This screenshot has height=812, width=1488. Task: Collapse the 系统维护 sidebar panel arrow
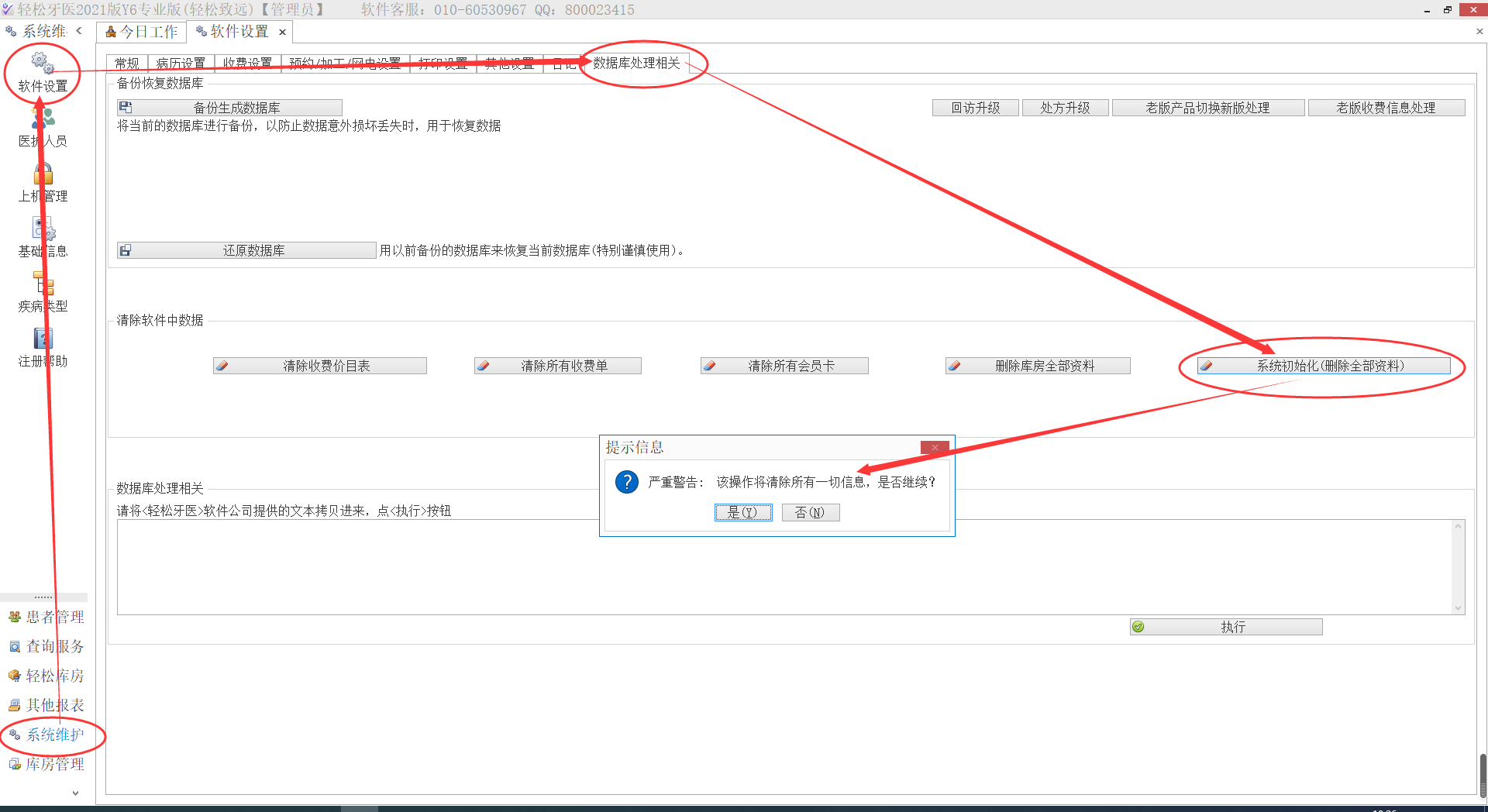tap(79, 31)
